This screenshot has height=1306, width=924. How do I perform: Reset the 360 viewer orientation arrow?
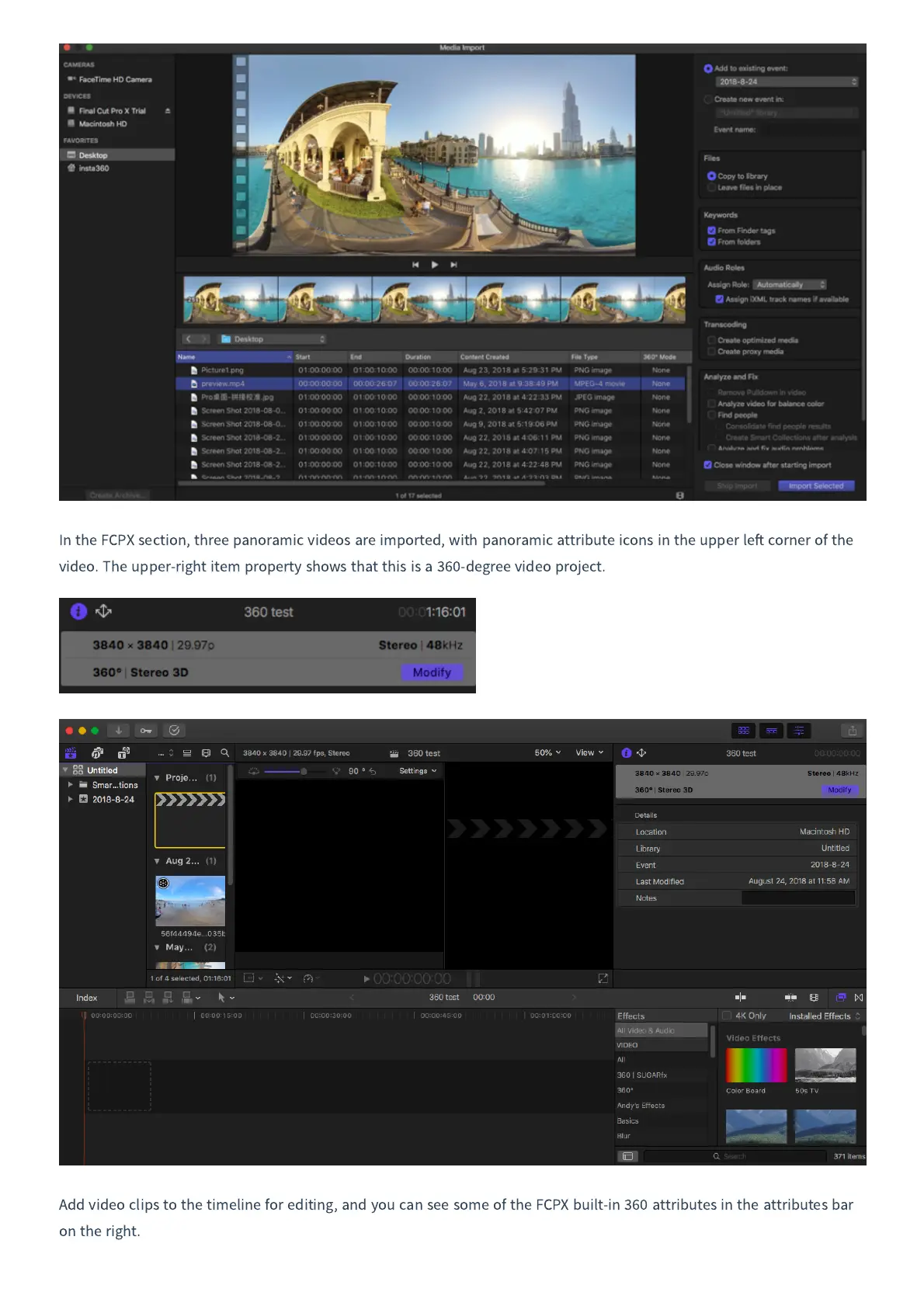pos(373,771)
